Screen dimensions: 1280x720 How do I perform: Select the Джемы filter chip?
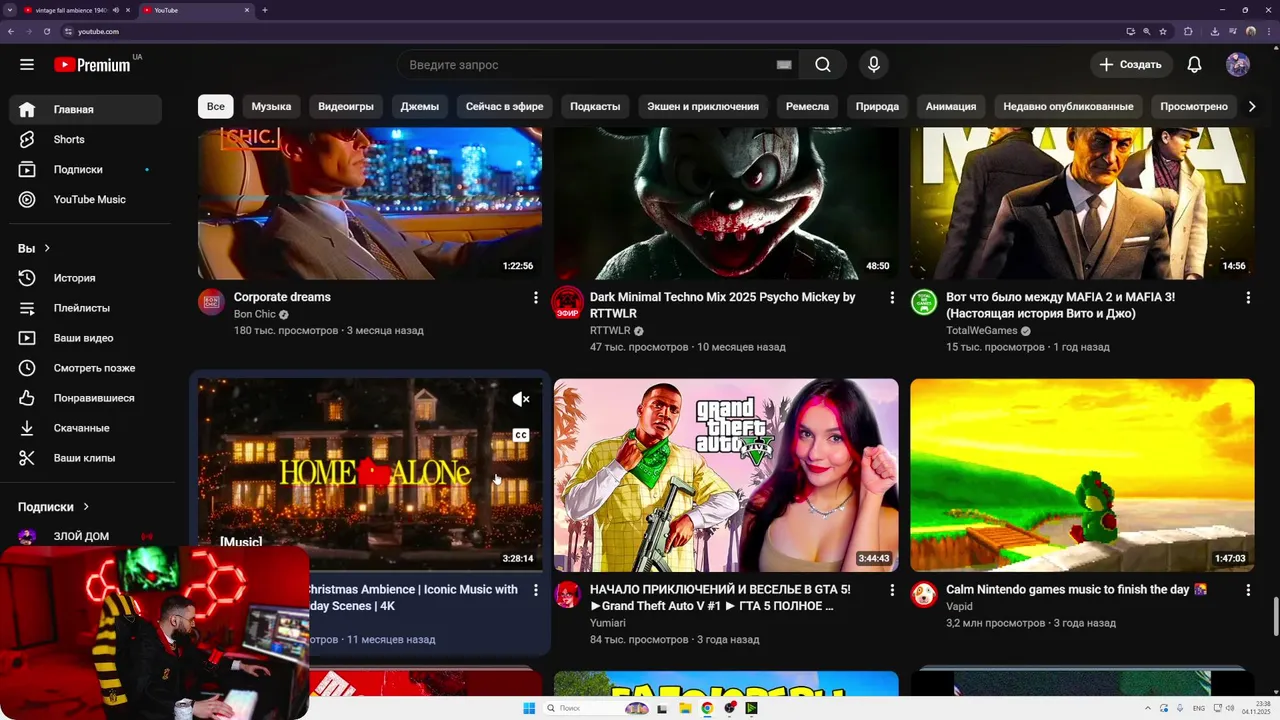419,106
